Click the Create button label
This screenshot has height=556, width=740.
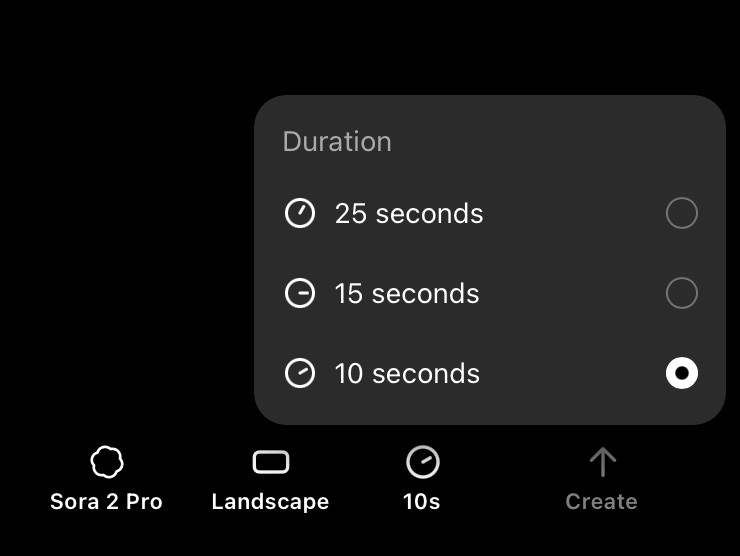click(x=602, y=501)
